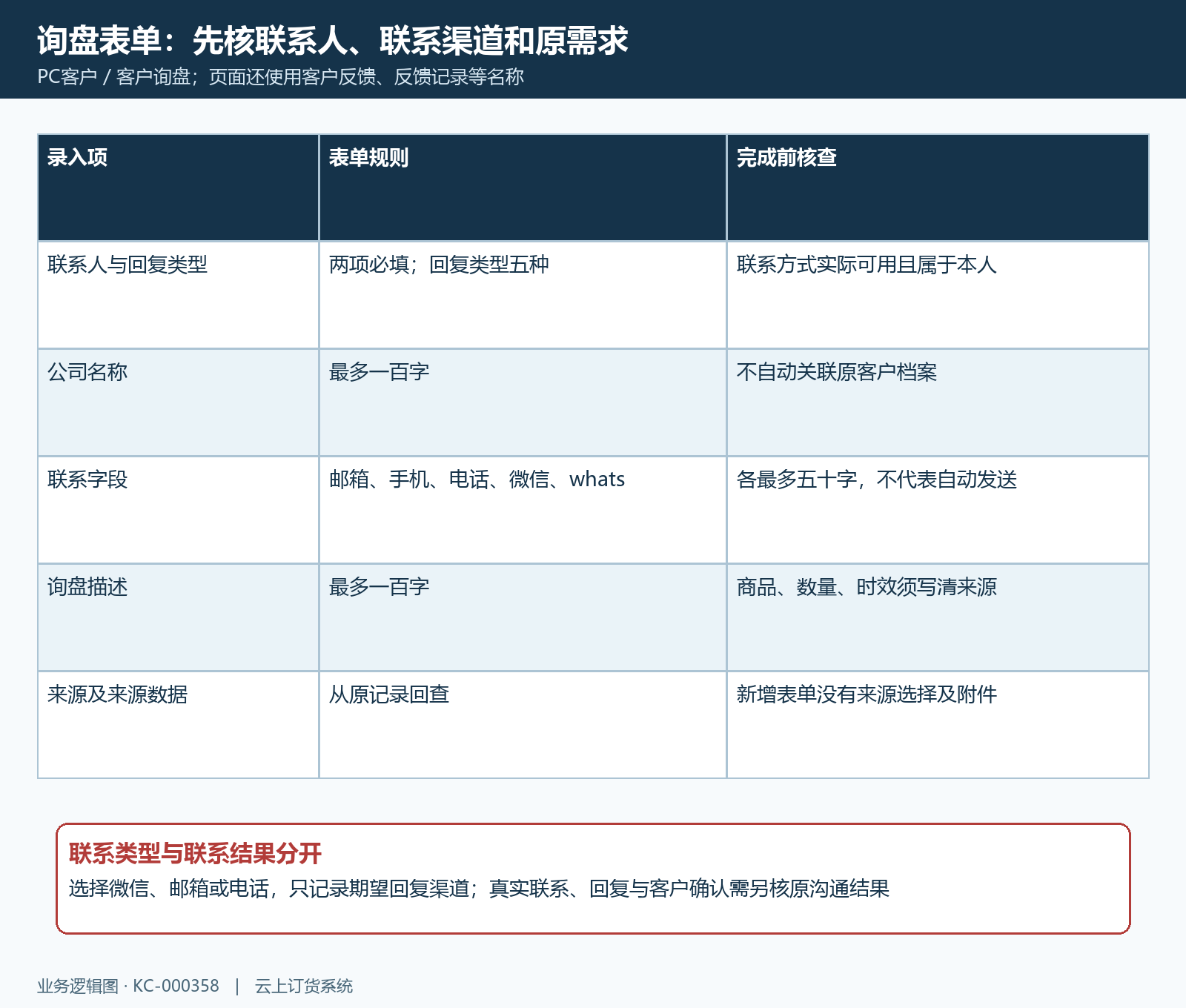
Task: Select the '联系字段' cell
Action: pos(179,510)
